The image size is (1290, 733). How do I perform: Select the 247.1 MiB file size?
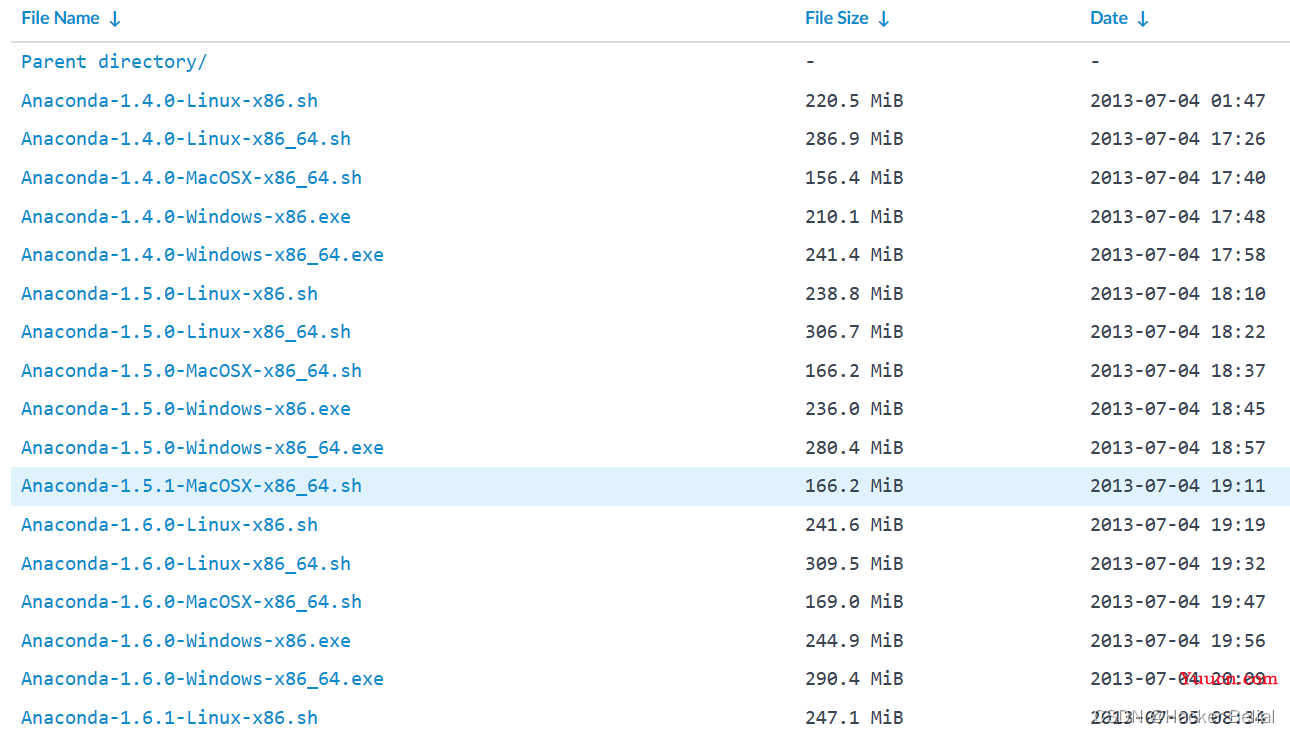point(854,718)
